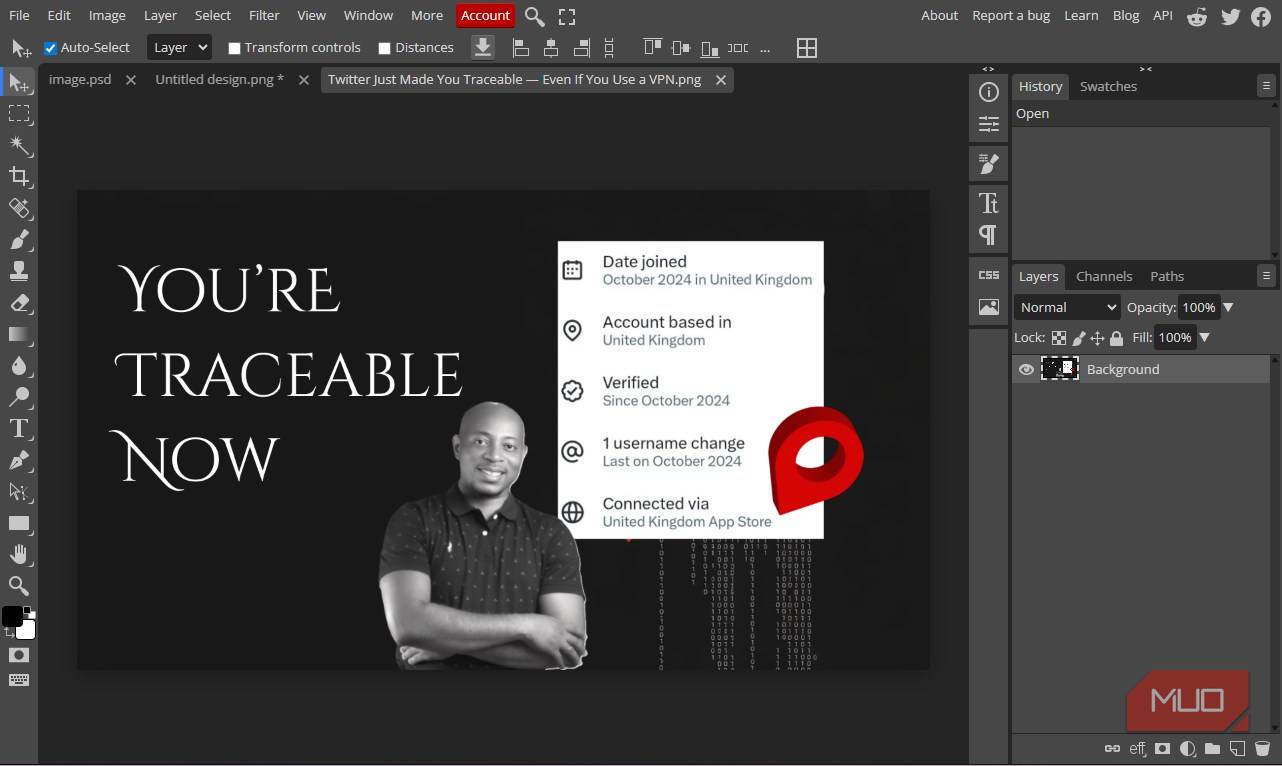1282x766 pixels.
Task: Pick the Eraser tool
Action: click(x=19, y=303)
